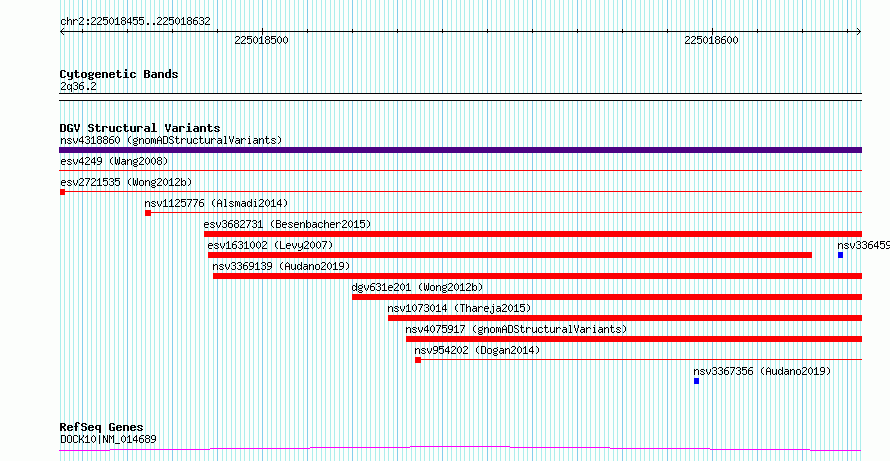Click the left arrowhead of the ruler
This screenshot has height=461, width=890.
tap(62, 31)
